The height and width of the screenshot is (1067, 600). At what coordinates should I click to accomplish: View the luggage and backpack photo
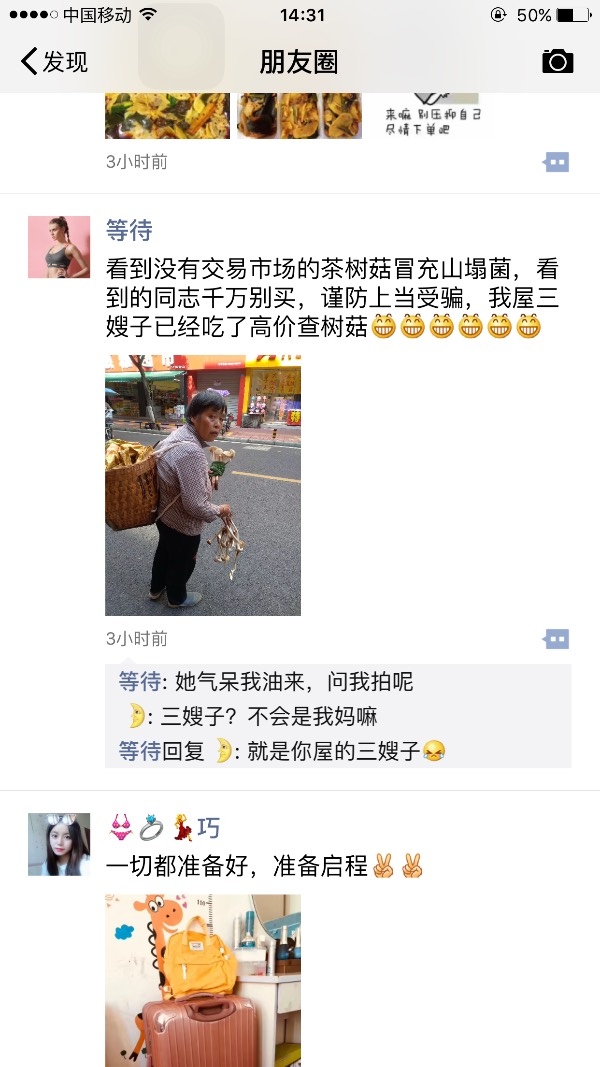point(203,981)
